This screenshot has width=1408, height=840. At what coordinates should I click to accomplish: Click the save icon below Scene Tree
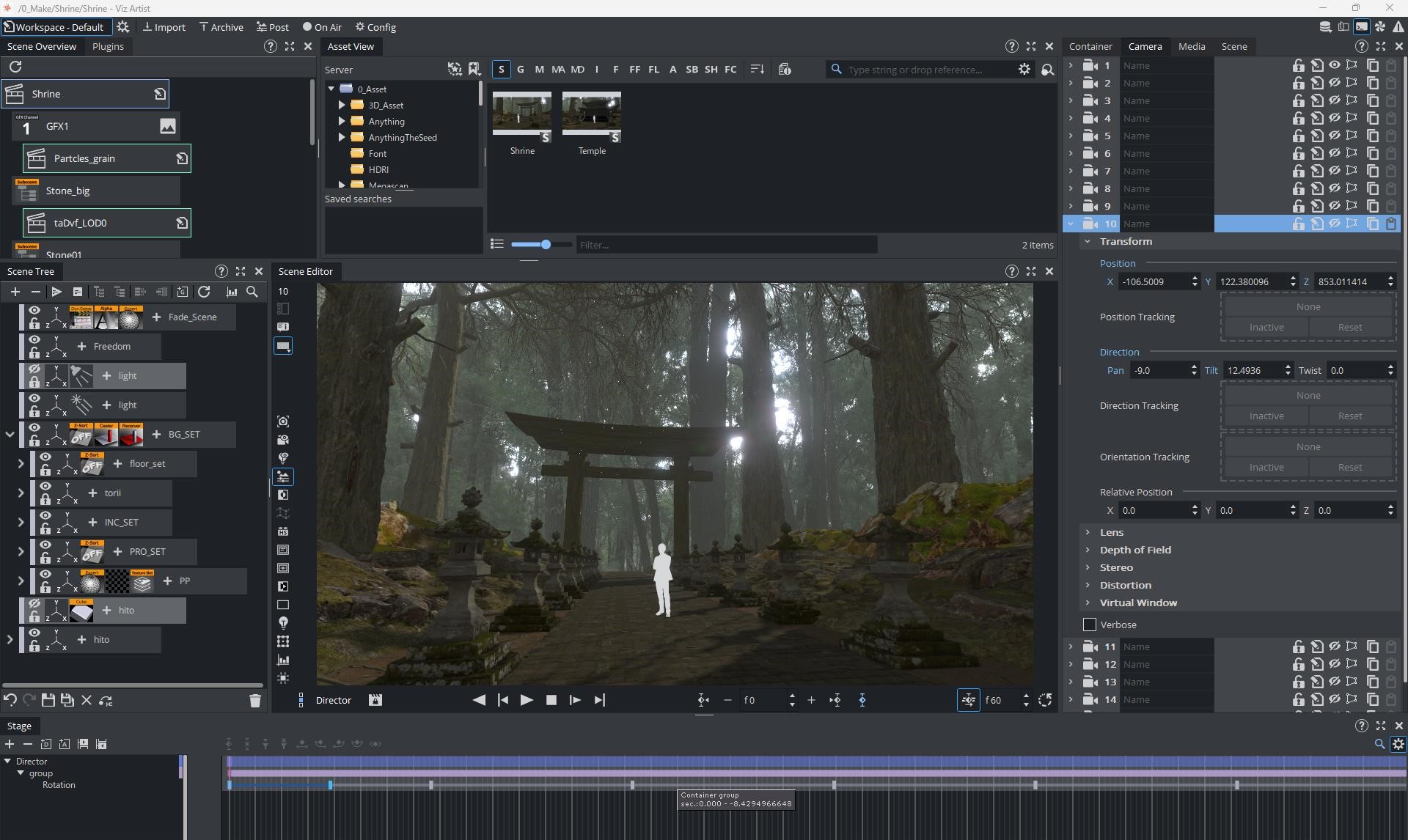point(48,701)
